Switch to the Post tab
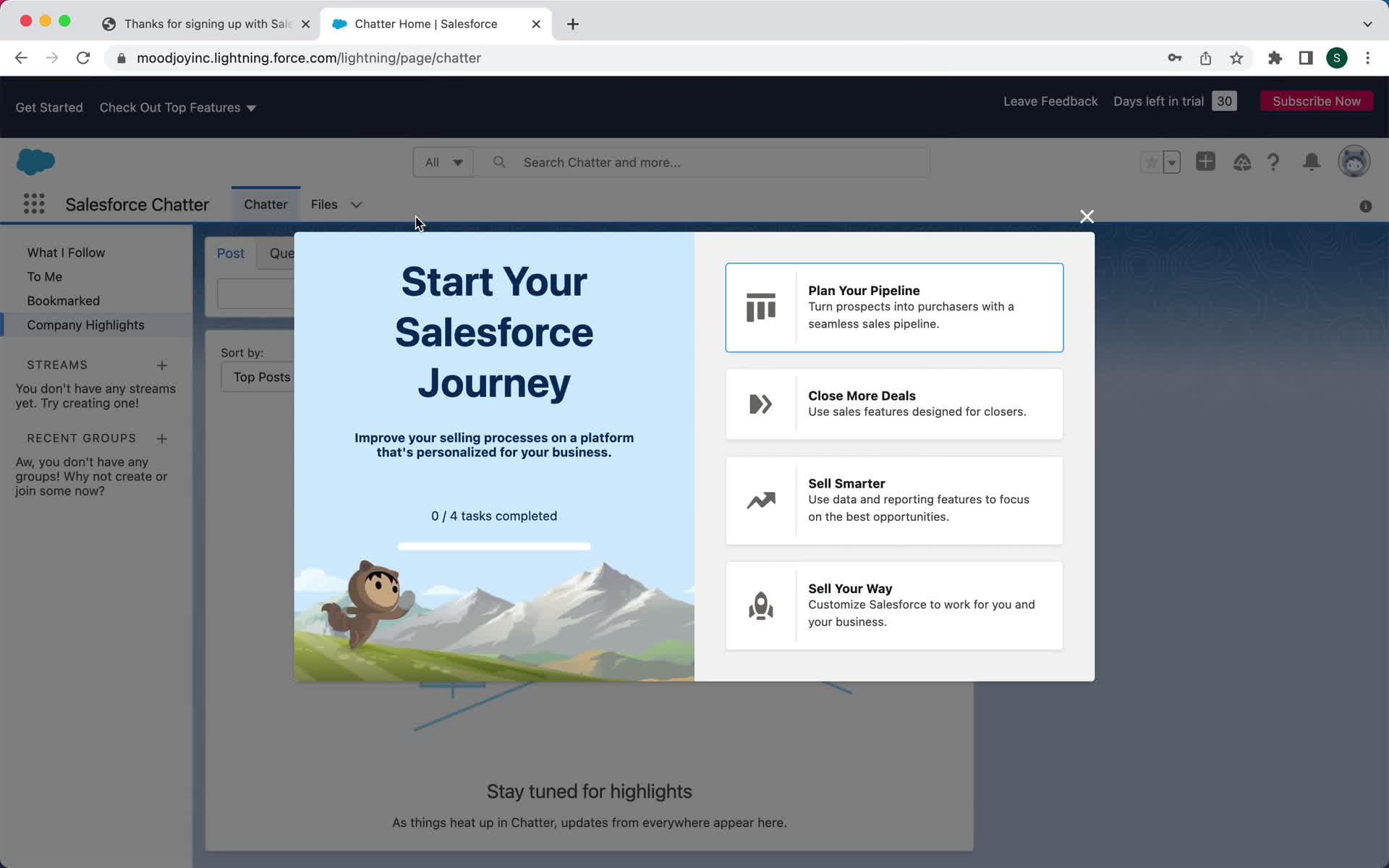 tap(231, 253)
